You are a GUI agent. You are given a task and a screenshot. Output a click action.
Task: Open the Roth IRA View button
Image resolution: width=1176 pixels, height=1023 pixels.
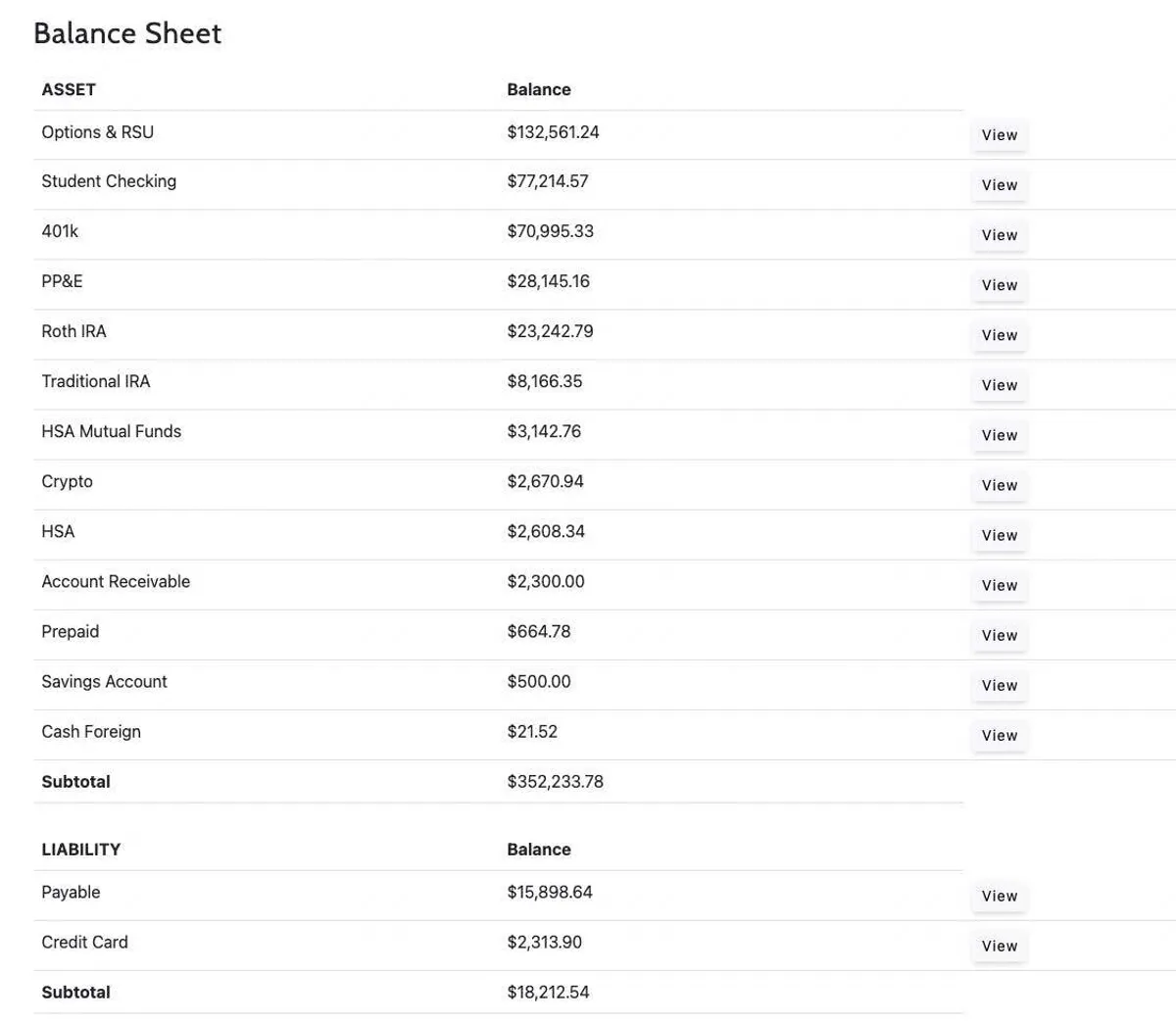pos(999,335)
